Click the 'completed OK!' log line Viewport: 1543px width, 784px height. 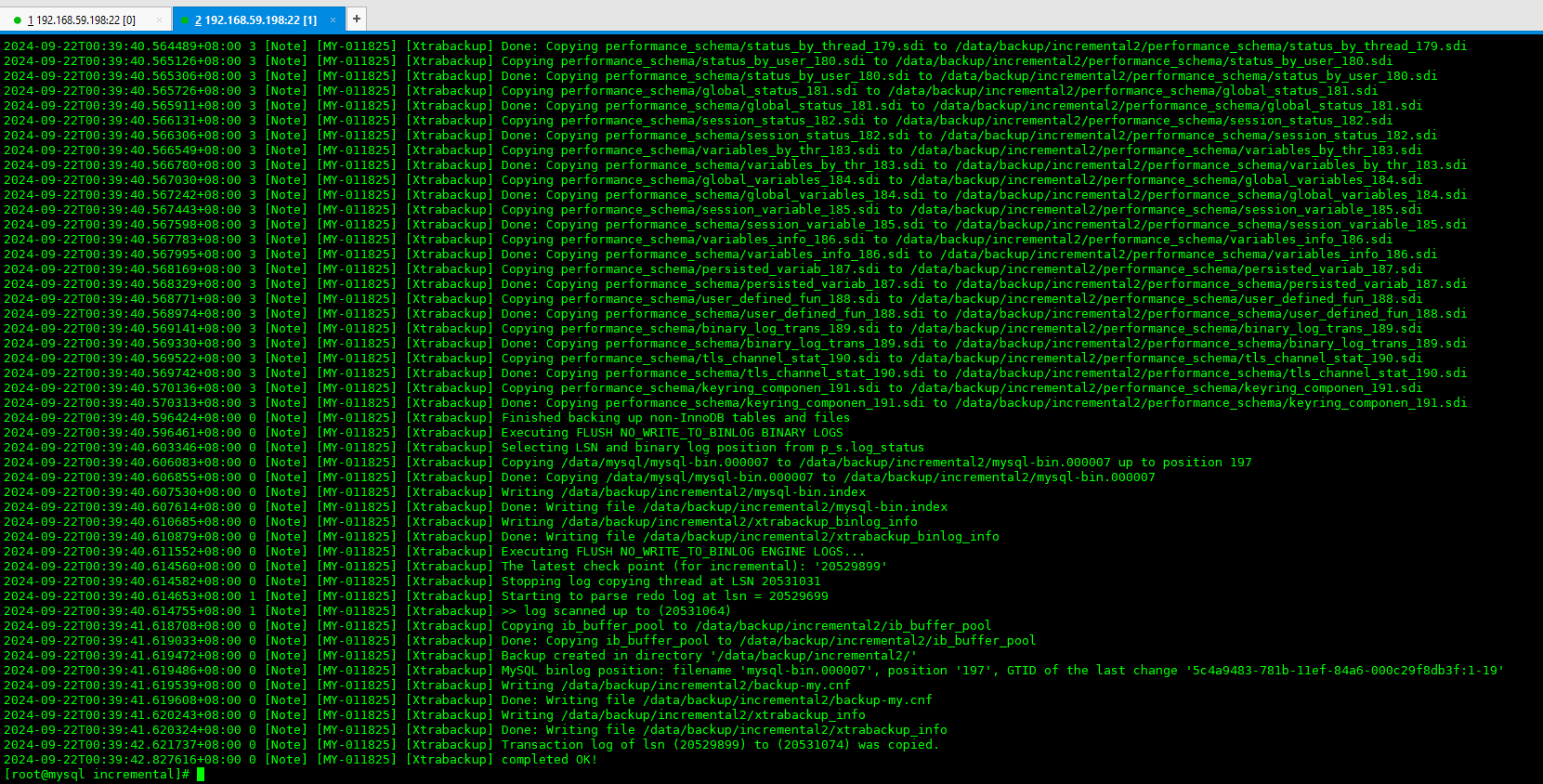click(x=301, y=760)
